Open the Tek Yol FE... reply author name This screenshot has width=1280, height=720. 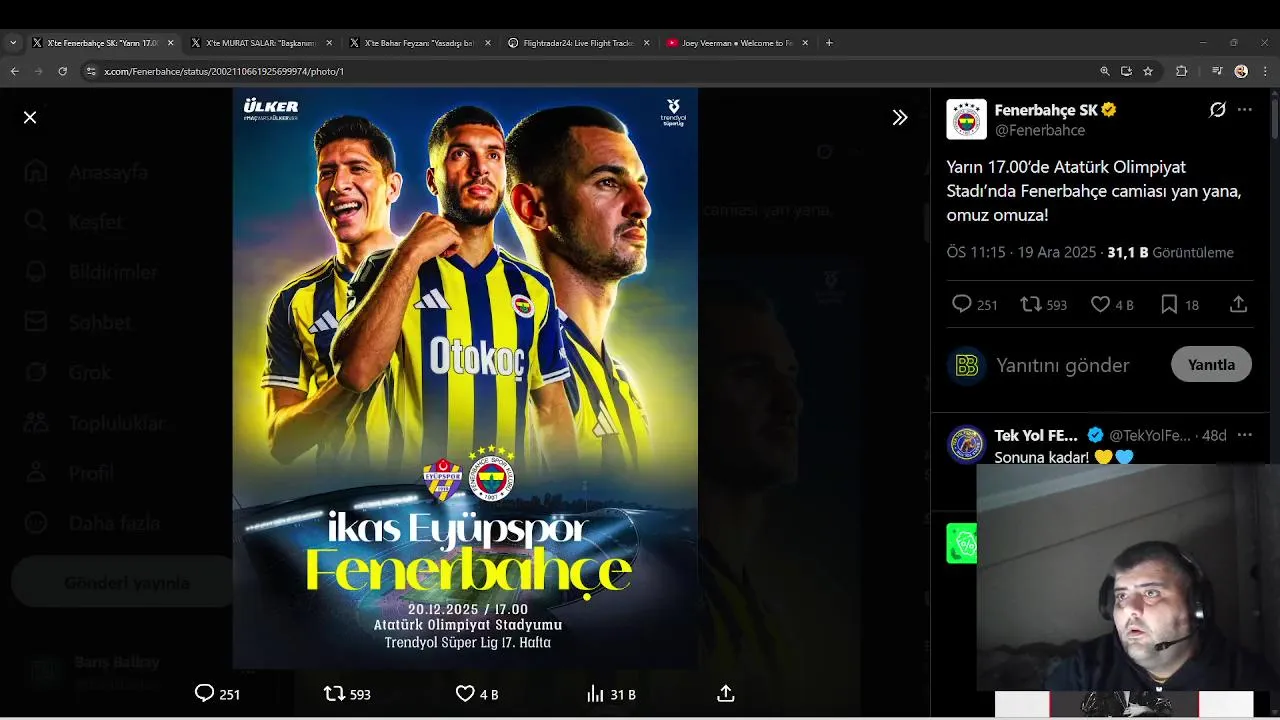pyautogui.click(x=1036, y=436)
